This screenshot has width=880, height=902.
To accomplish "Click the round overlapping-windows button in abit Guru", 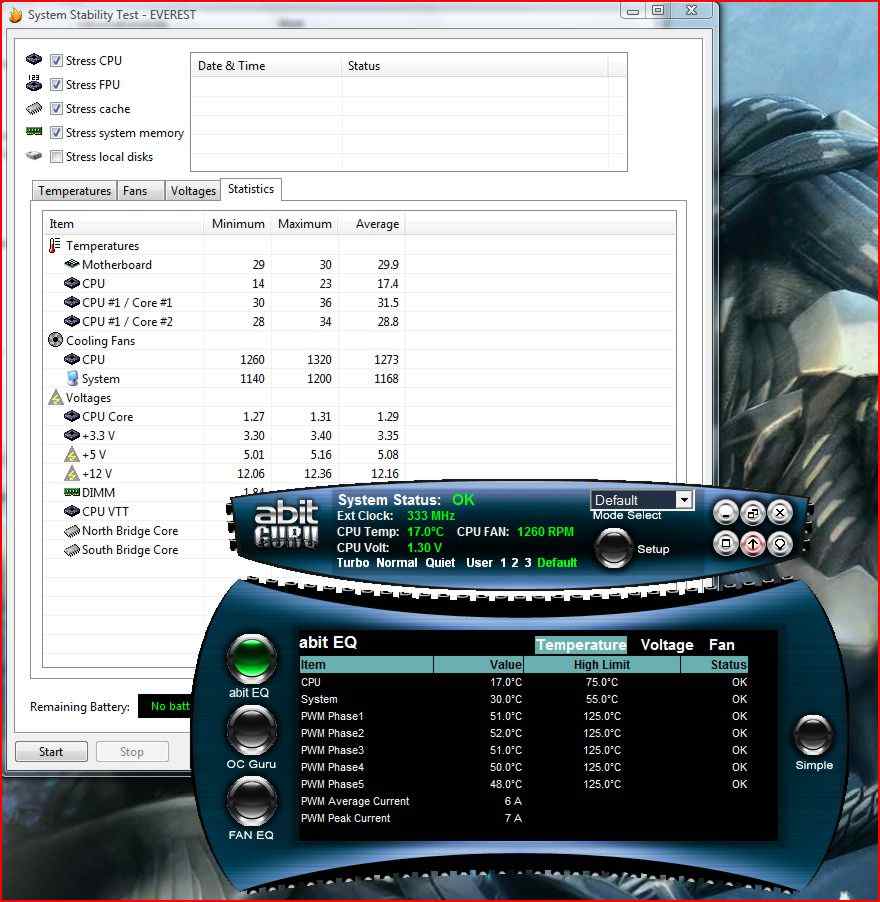I will 753,513.
